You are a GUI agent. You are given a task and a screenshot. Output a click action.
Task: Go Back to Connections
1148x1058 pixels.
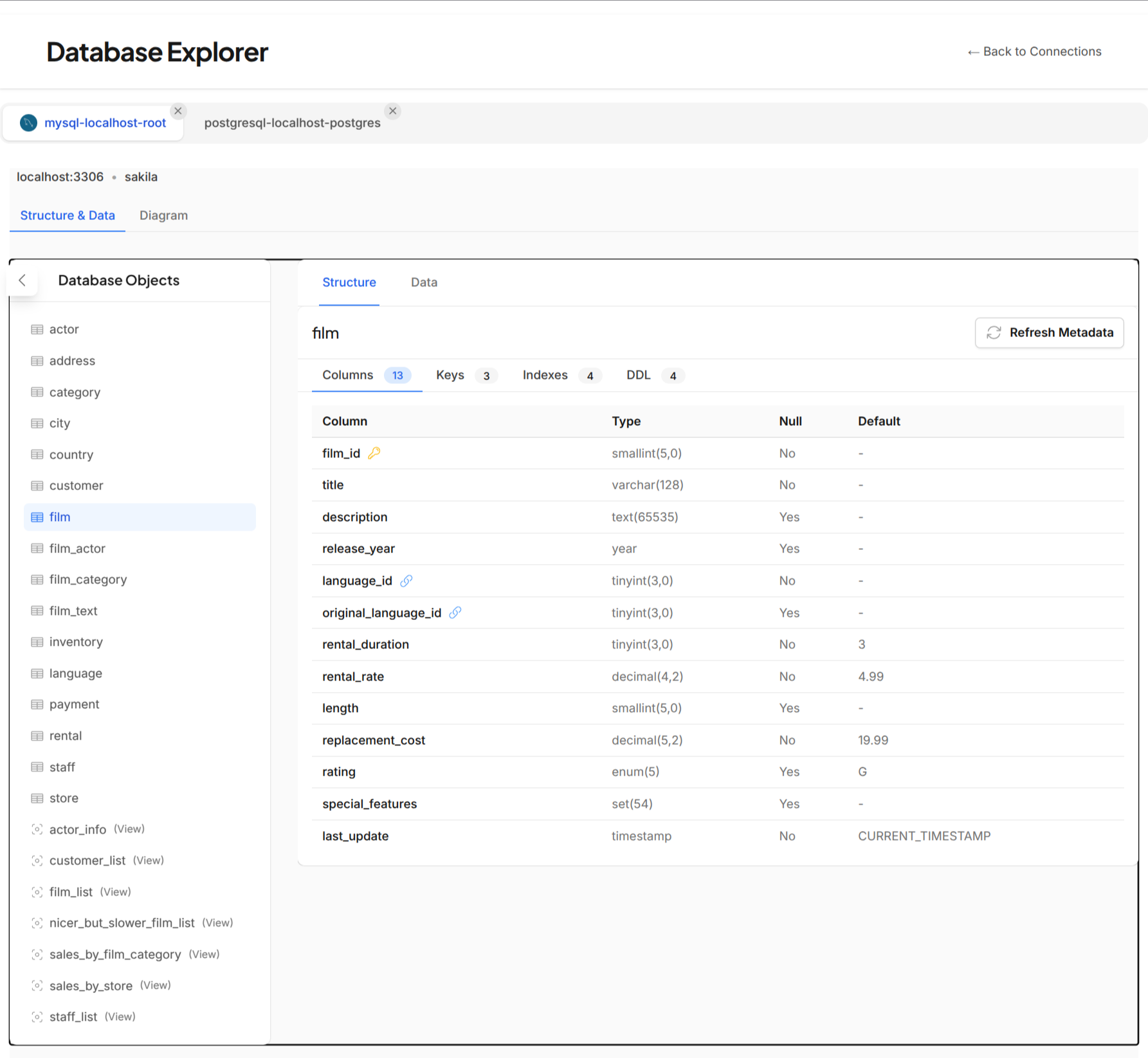[x=1034, y=51]
